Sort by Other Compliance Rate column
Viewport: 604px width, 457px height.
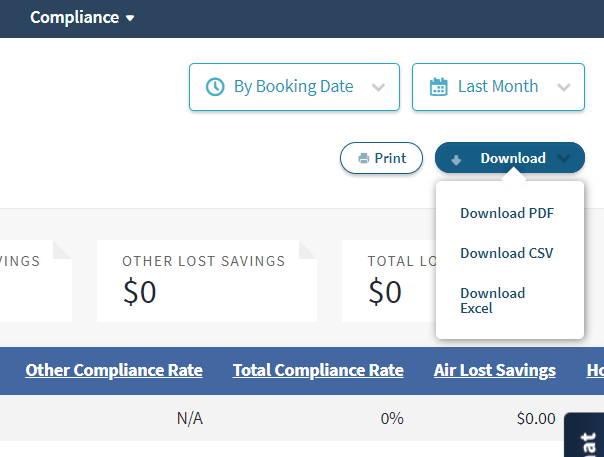pos(114,370)
